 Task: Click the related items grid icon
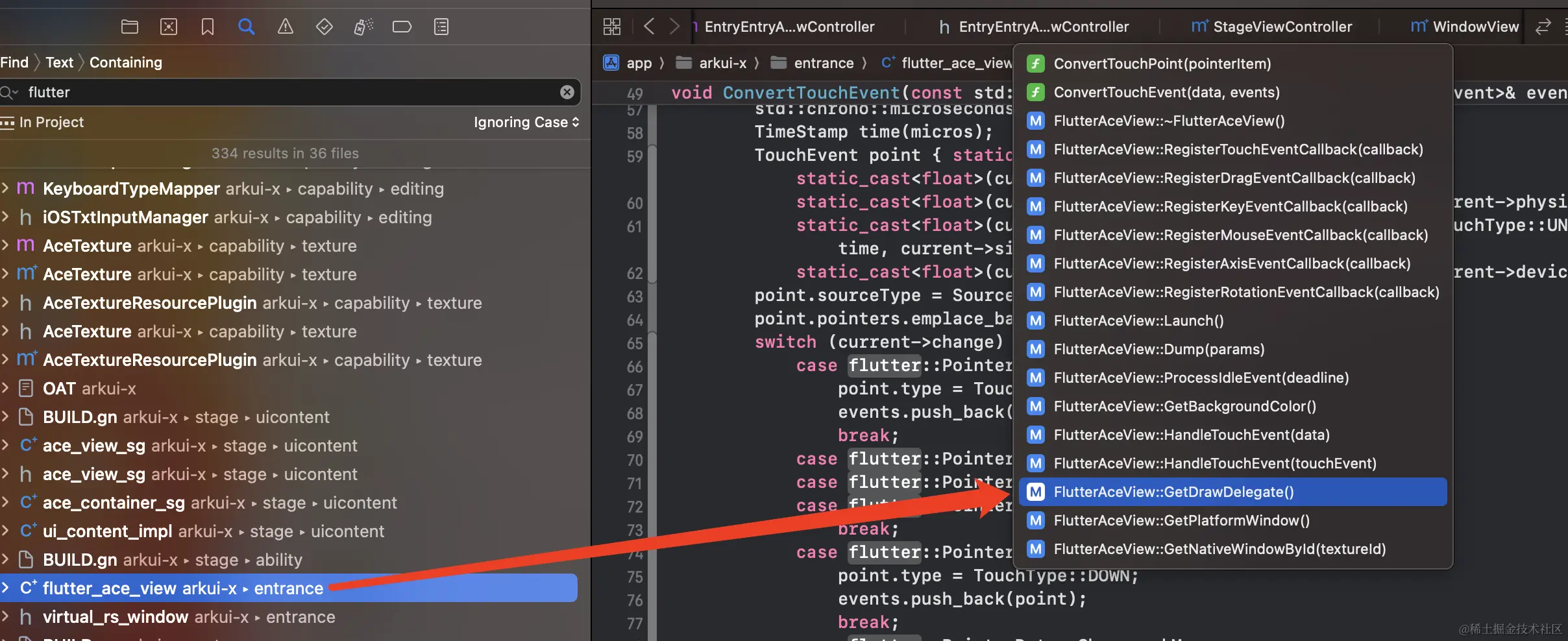click(612, 27)
